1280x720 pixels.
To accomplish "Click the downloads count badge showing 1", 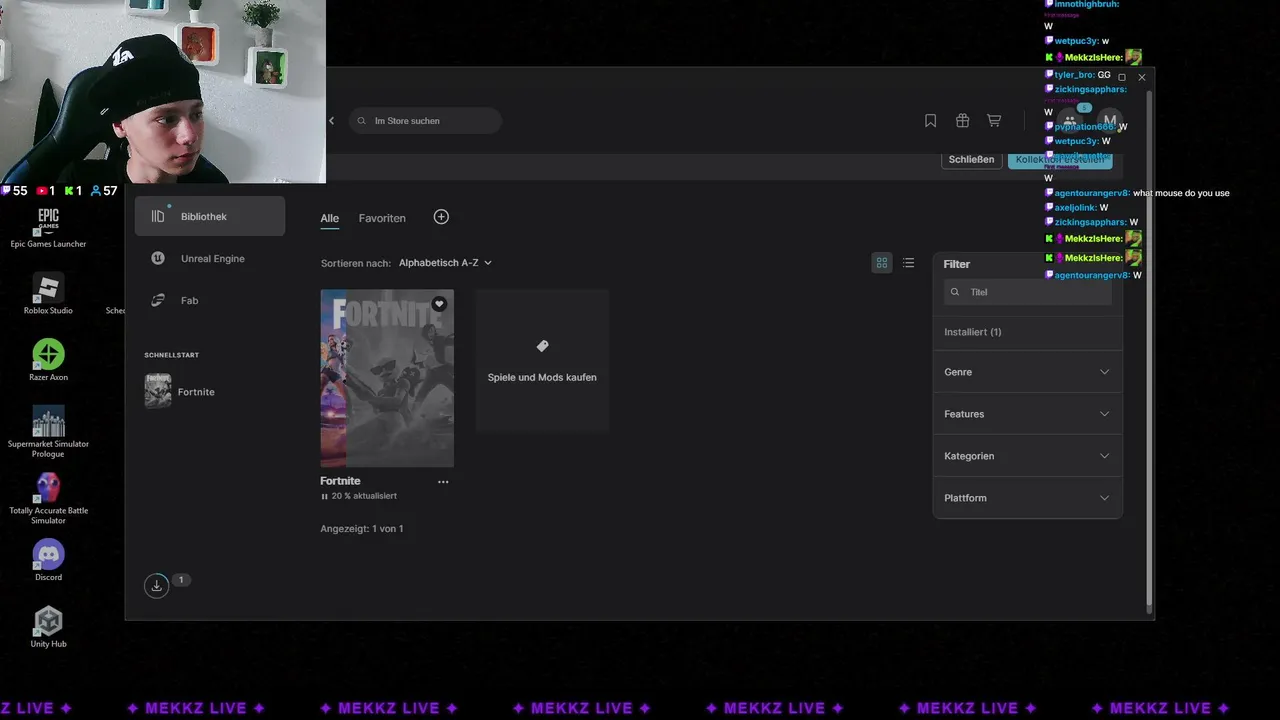I will (x=181, y=580).
